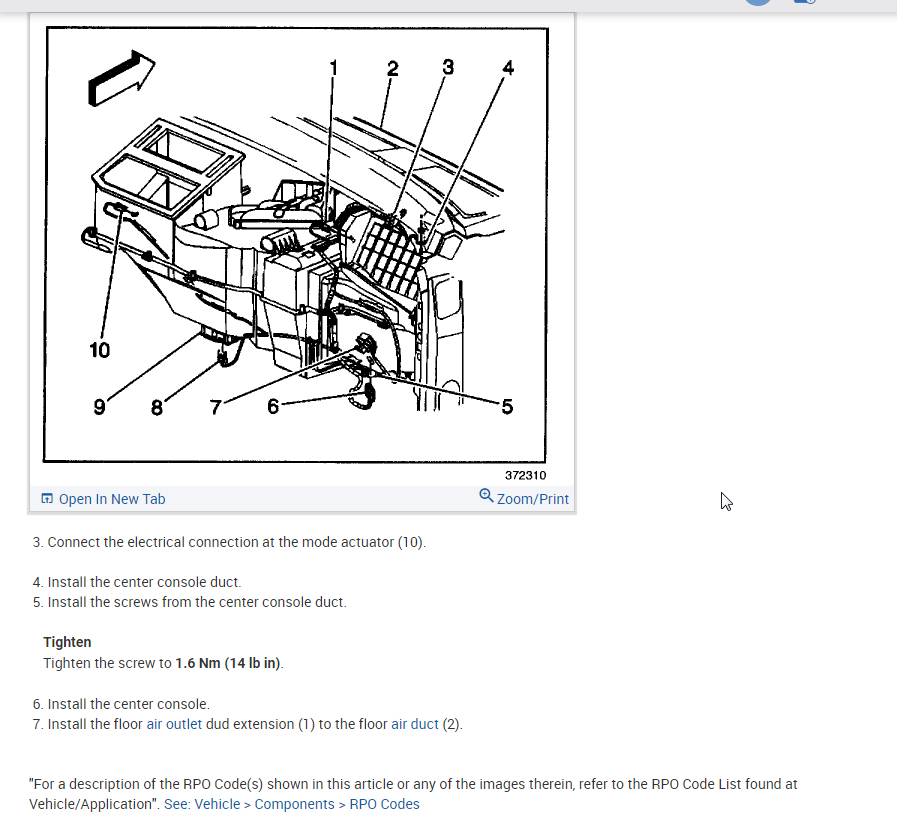Click callout number 10 in the diagram
Viewport: 897px width, 827px height.
tap(100, 350)
